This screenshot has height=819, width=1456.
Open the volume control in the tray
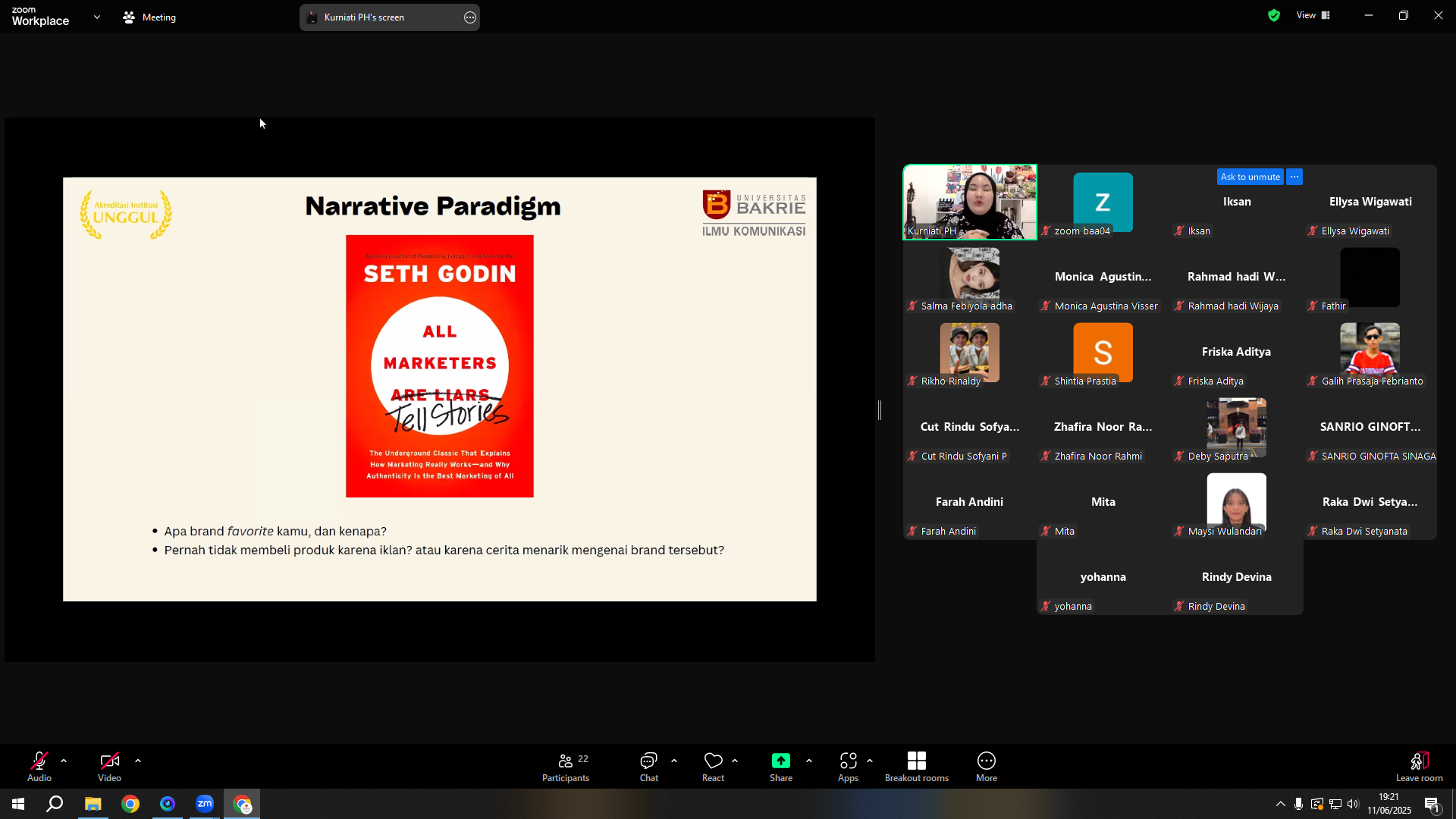click(1354, 804)
